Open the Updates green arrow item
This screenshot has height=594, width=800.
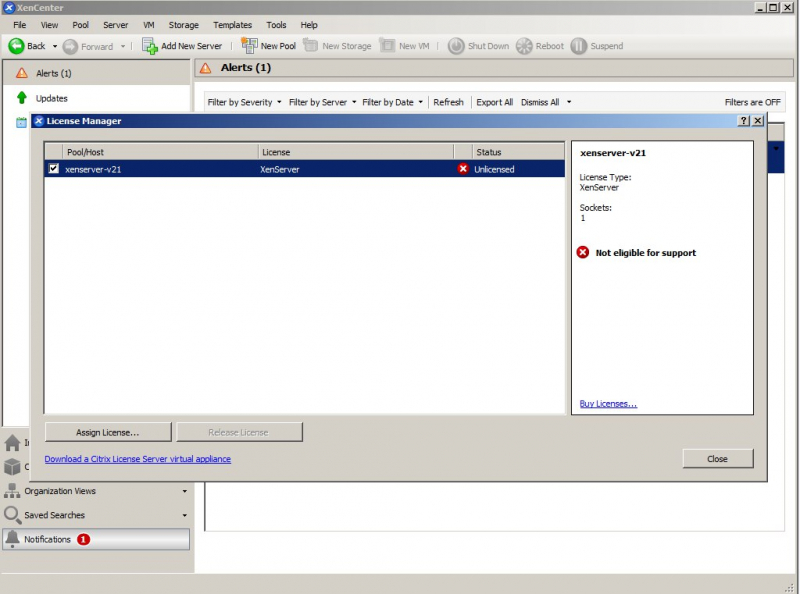tap(22, 98)
